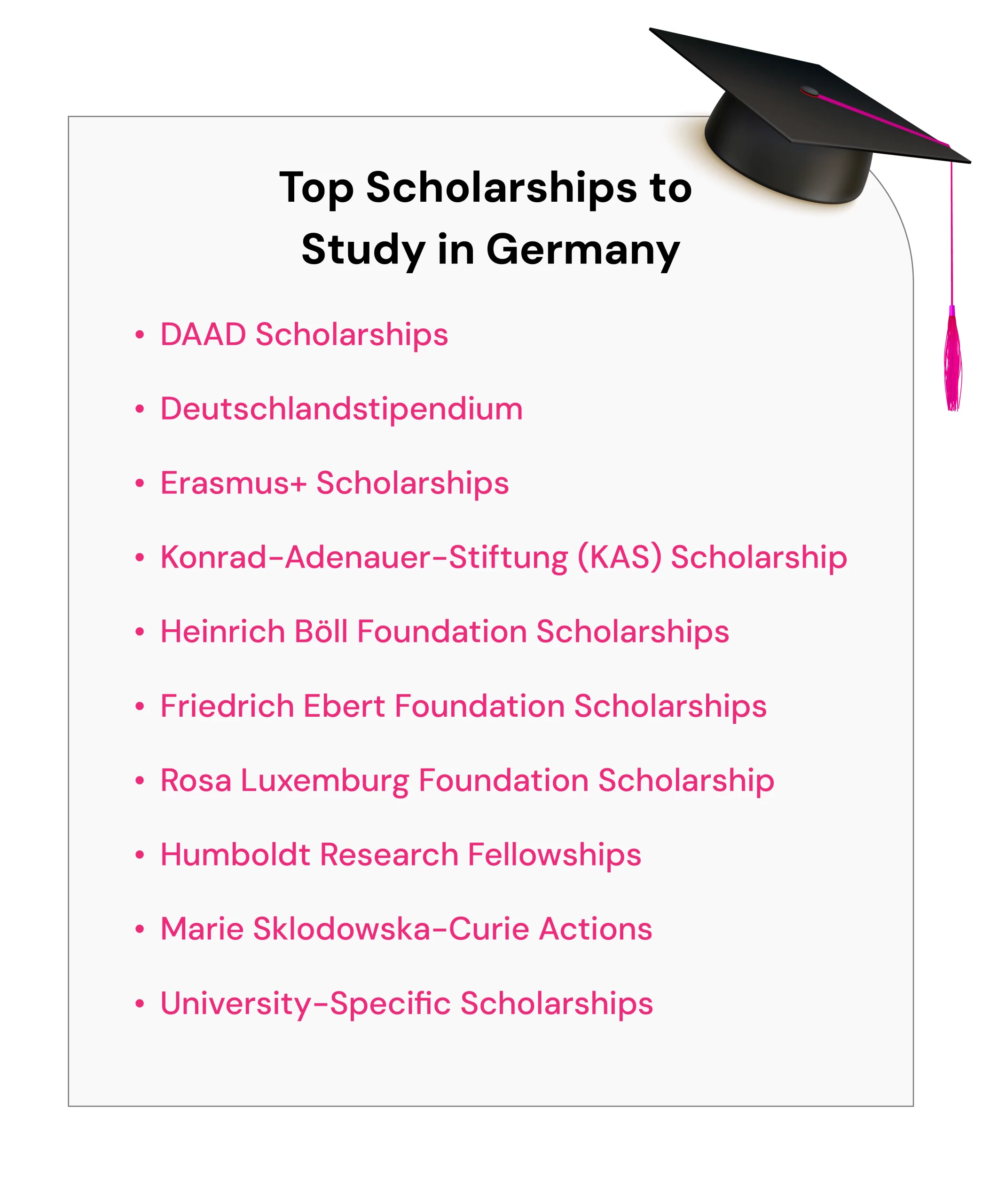Open Konrad-Adenauer-Stiftung (KAS) Scholarship link
The image size is (982, 1204).
click(x=503, y=557)
